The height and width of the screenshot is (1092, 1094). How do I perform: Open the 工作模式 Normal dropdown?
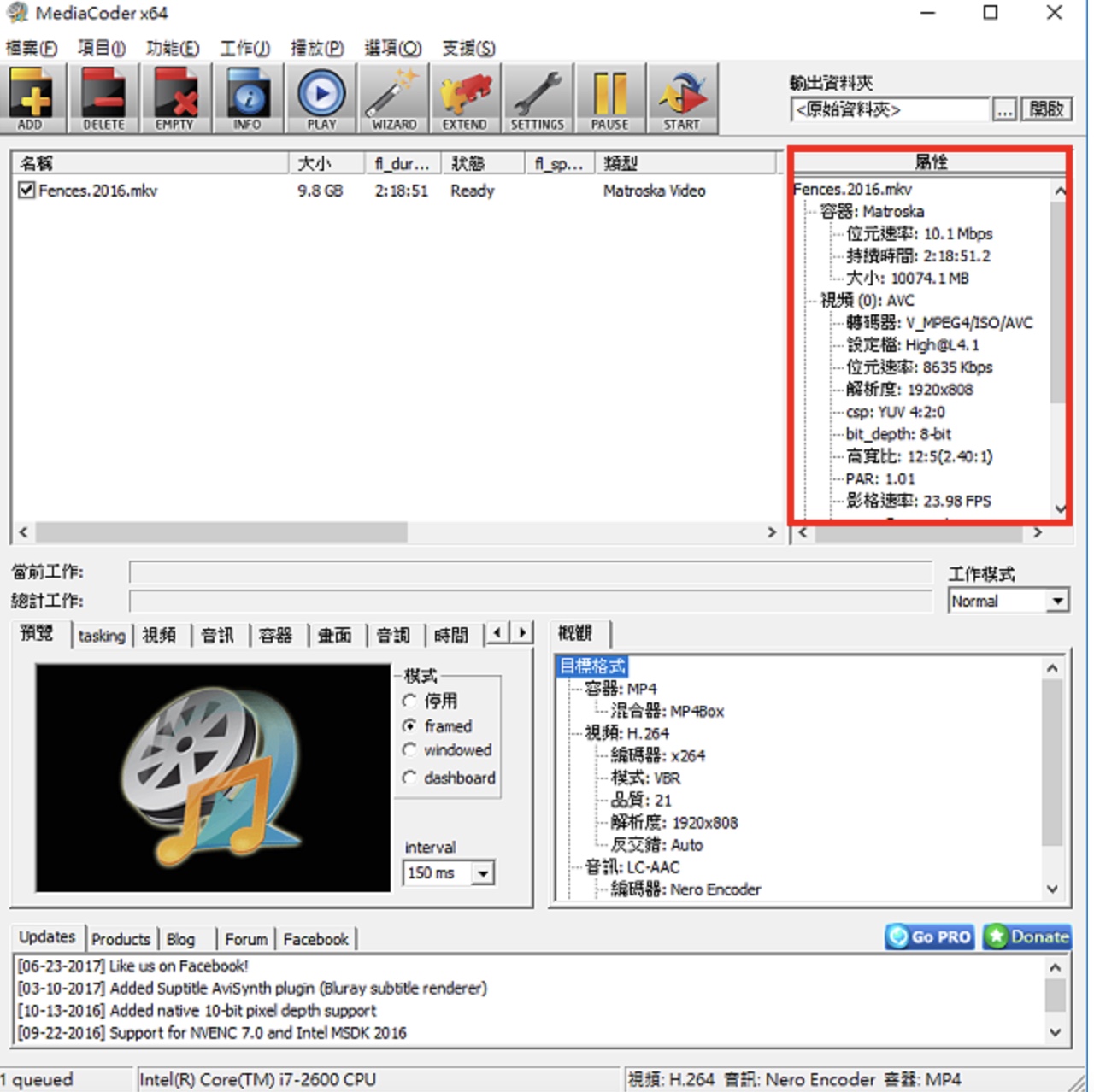pyautogui.click(x=1057, y=601)
